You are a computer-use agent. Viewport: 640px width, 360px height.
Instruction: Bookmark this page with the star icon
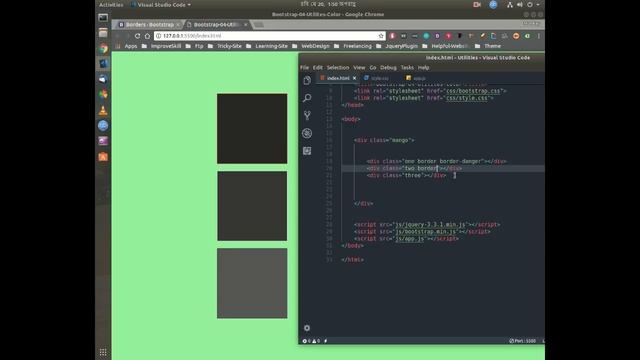(381, 36)
